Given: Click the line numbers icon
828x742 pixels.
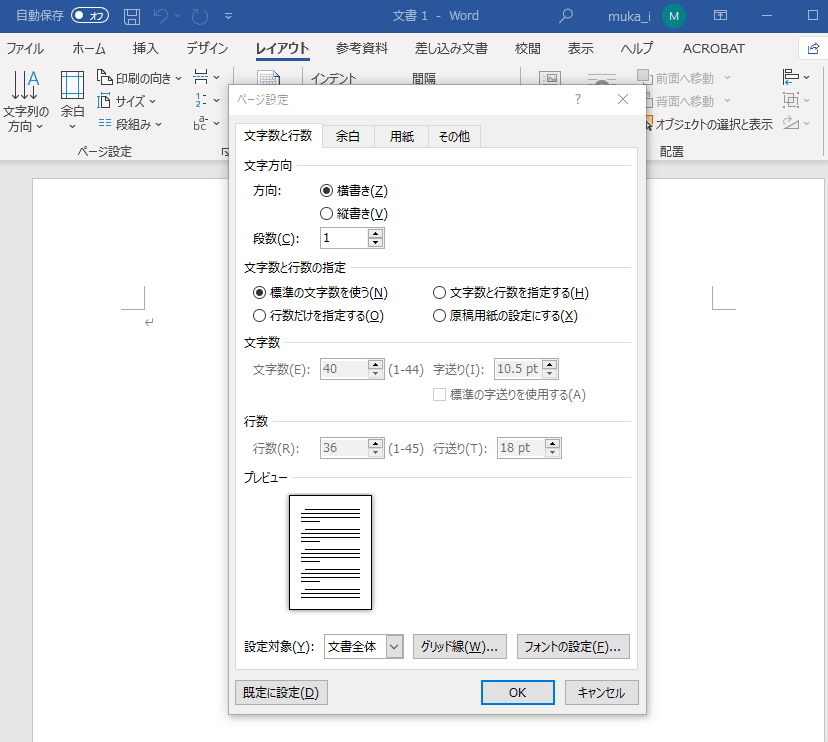Looking at the screenshot, I should 206,100.
